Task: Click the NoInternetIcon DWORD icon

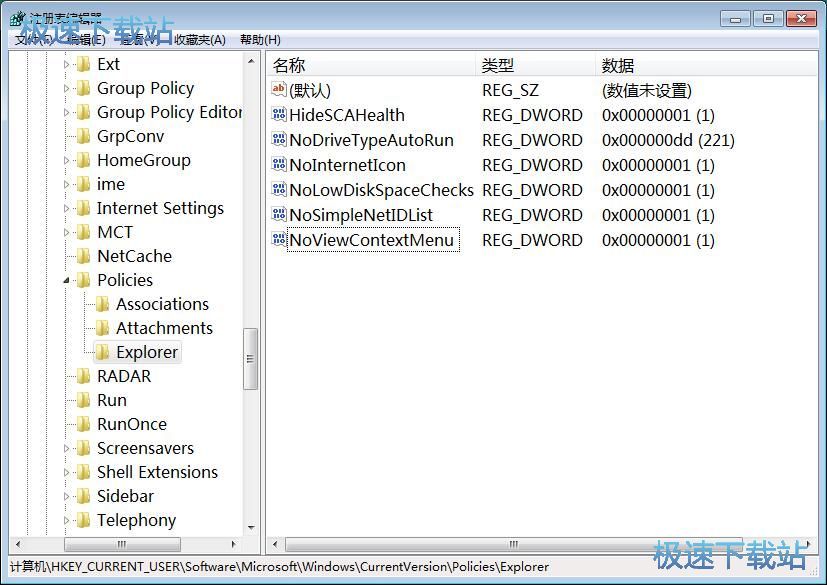Action: 279,164
